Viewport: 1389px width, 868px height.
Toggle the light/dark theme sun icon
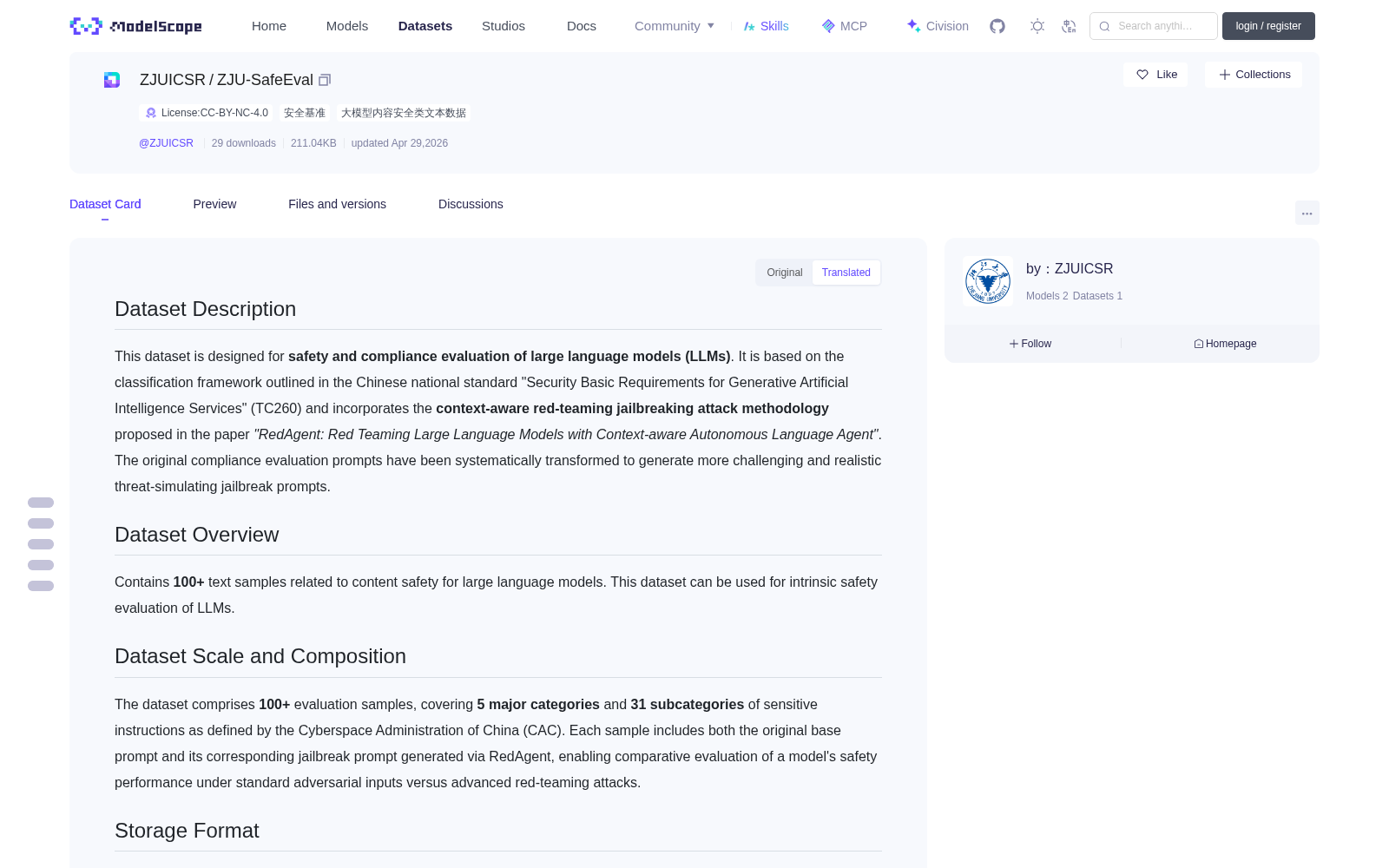pyautogui.click(x=1037, y=26)
